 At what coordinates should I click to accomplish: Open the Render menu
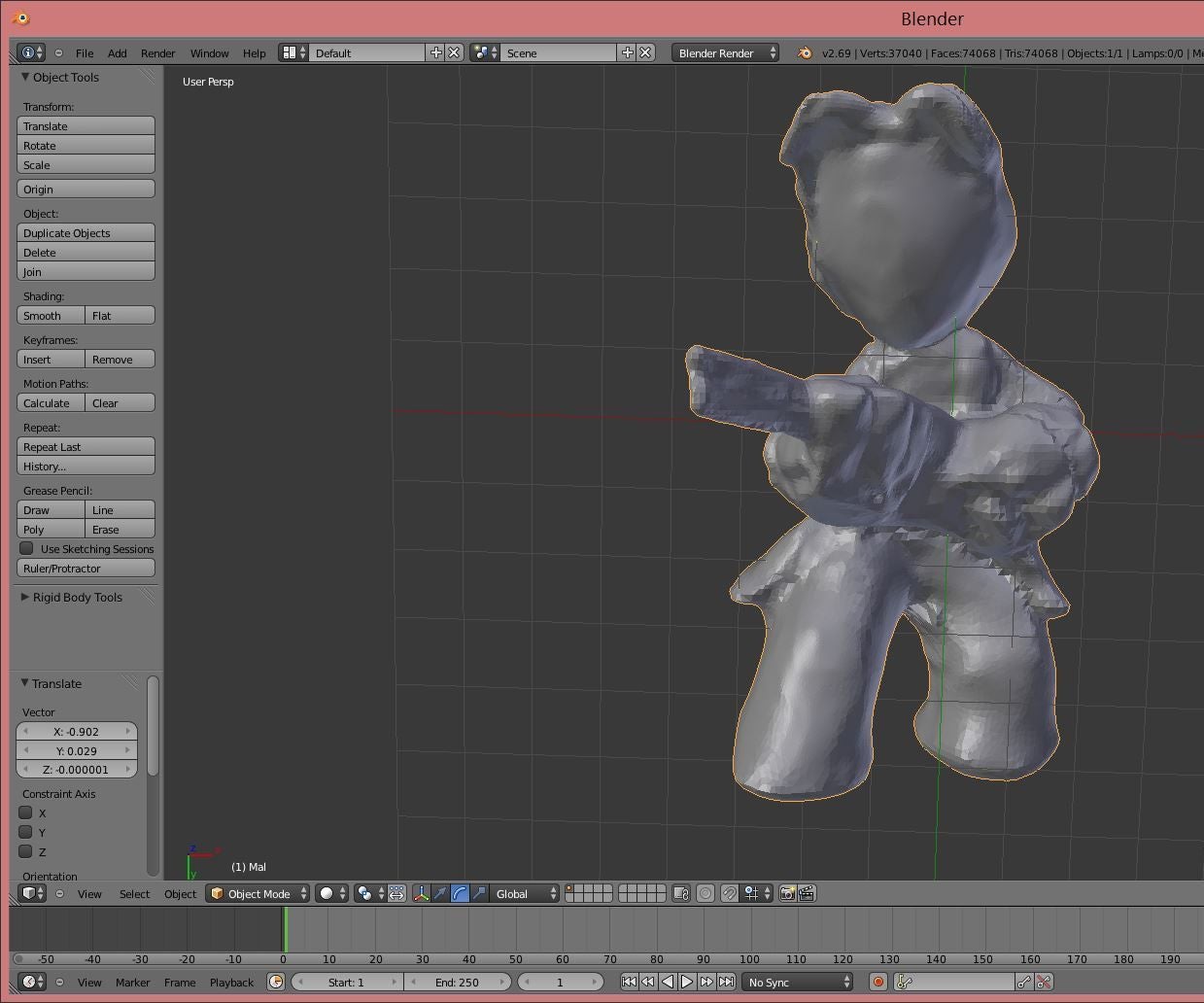tap(157, 53)
